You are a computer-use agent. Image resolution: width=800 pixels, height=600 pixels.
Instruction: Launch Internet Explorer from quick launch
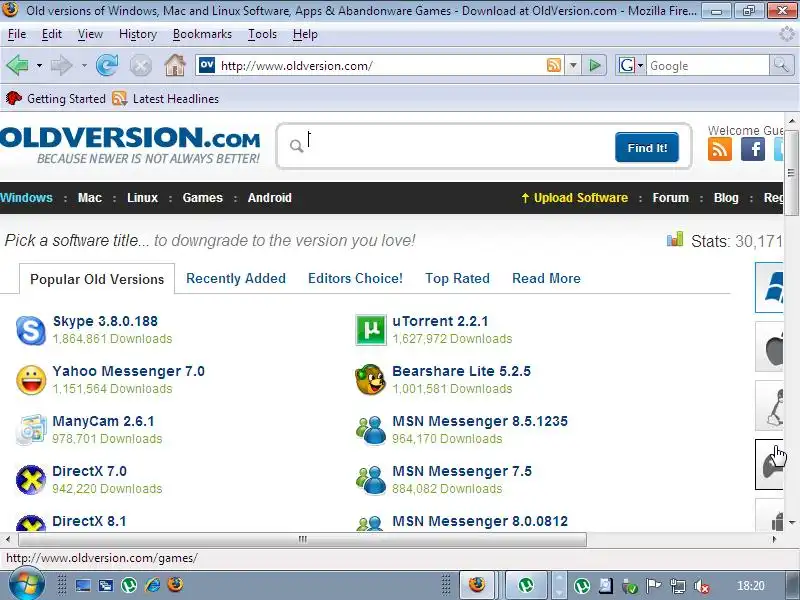[x=152, y=585]
